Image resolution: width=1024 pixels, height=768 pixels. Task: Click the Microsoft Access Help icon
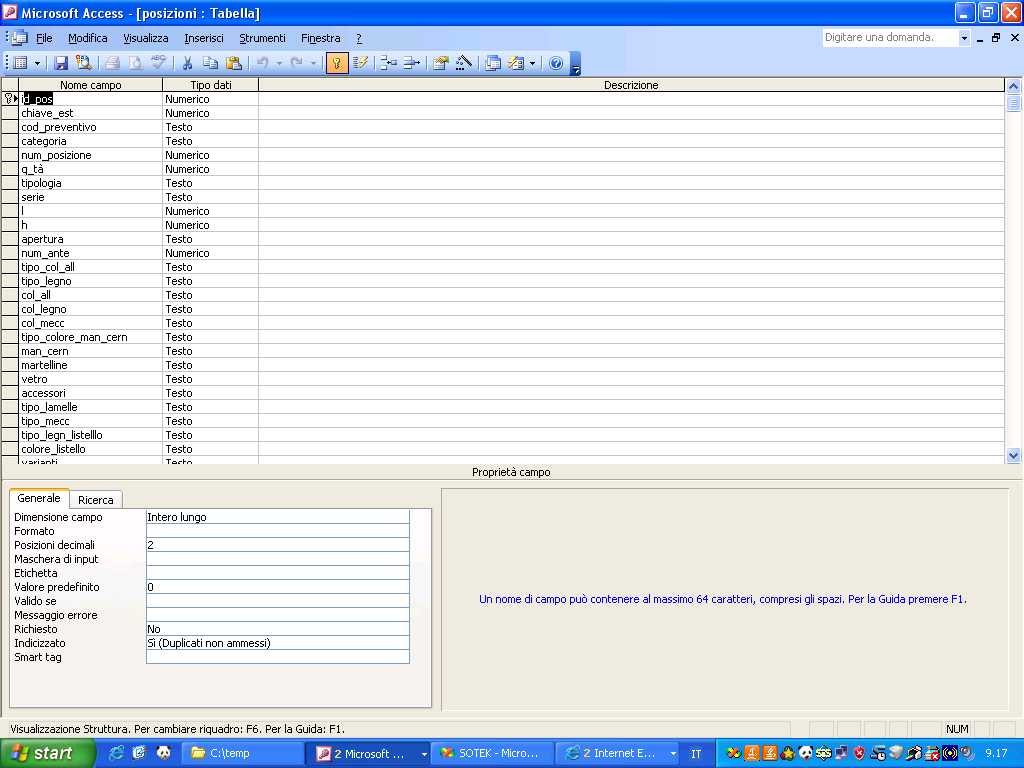(x=556, y=63)
